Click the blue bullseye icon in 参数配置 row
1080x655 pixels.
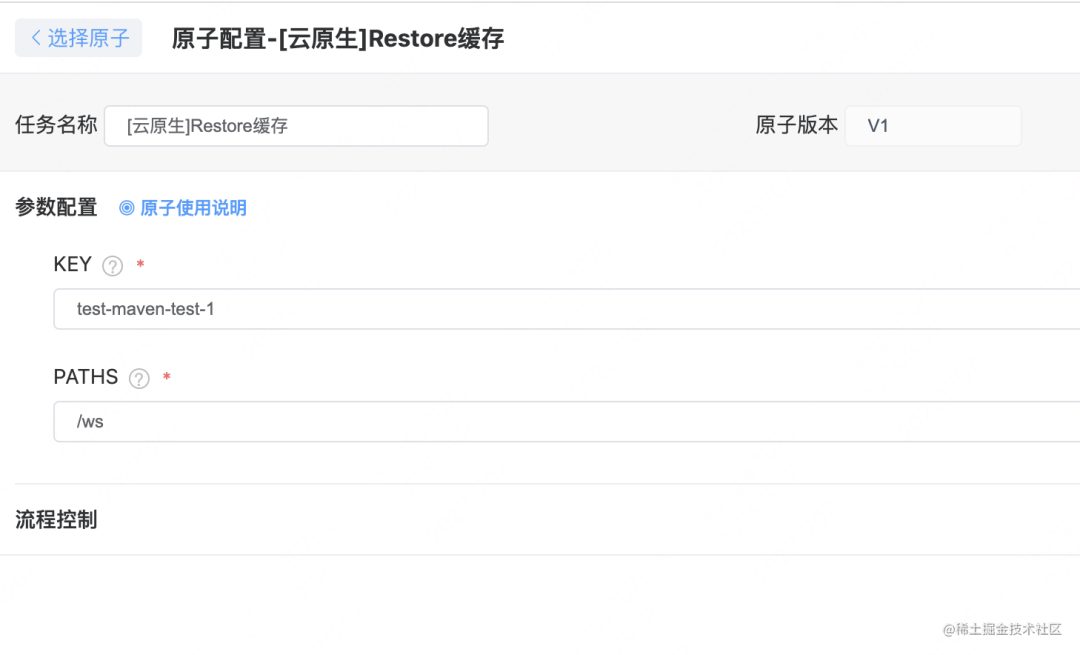tap(129, 208)
